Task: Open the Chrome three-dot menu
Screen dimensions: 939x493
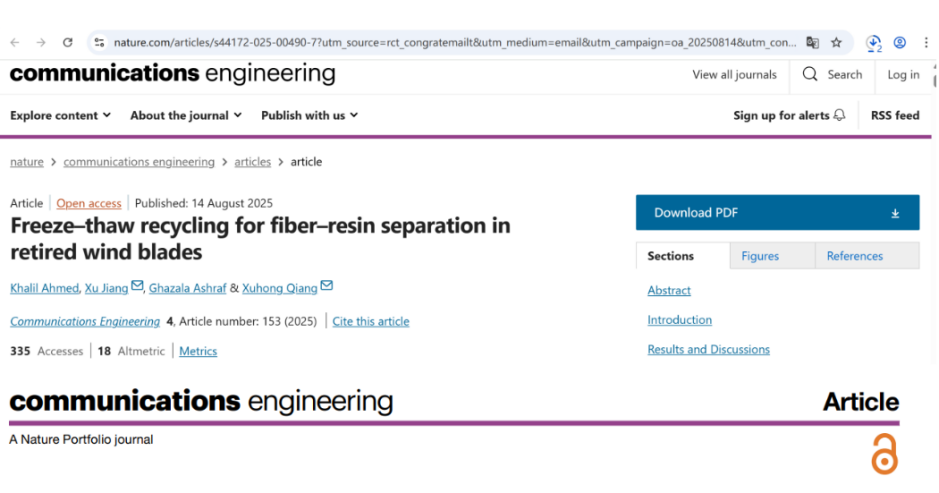Action: click(x=926, y=43)
